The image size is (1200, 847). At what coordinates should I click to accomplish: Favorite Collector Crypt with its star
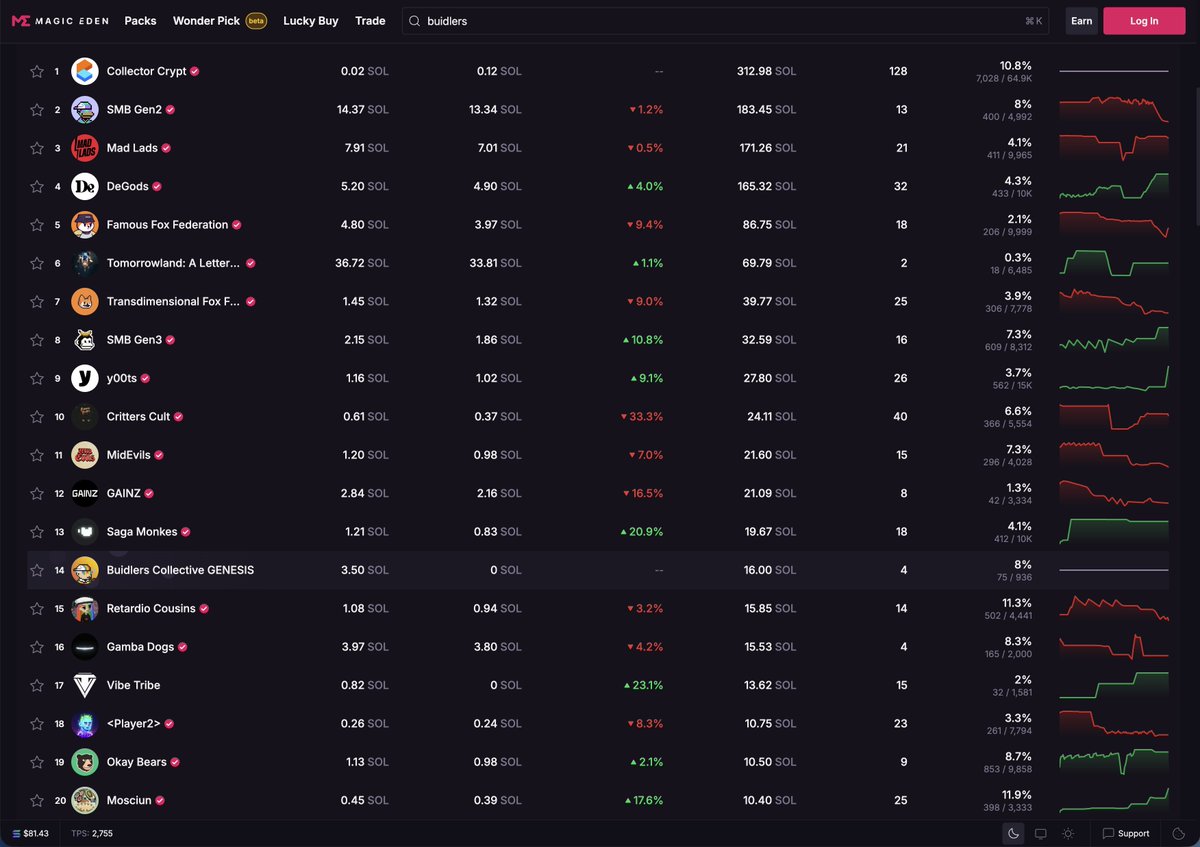[37, 71]
